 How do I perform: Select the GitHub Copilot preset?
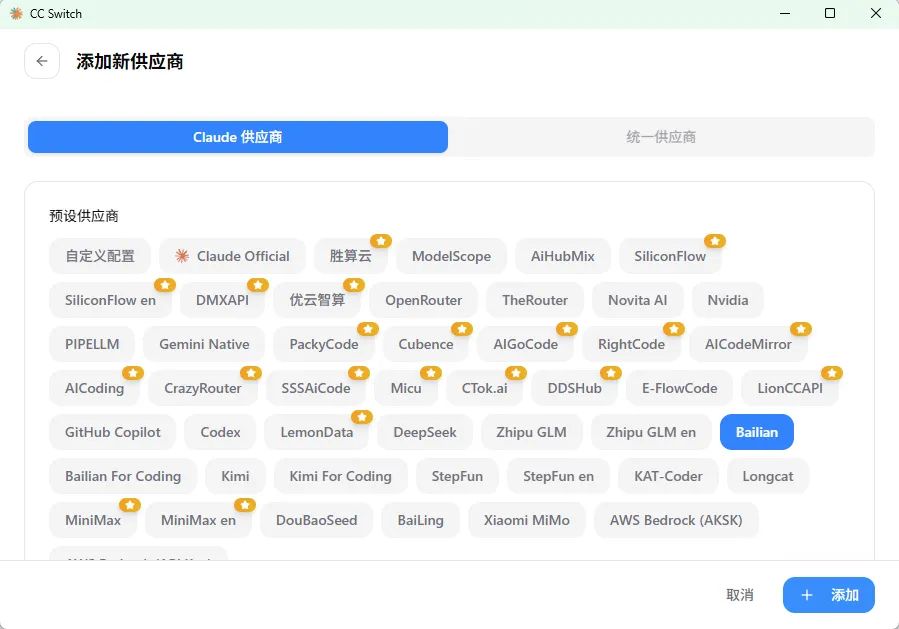pyautogui.click(x=113, y=432)
